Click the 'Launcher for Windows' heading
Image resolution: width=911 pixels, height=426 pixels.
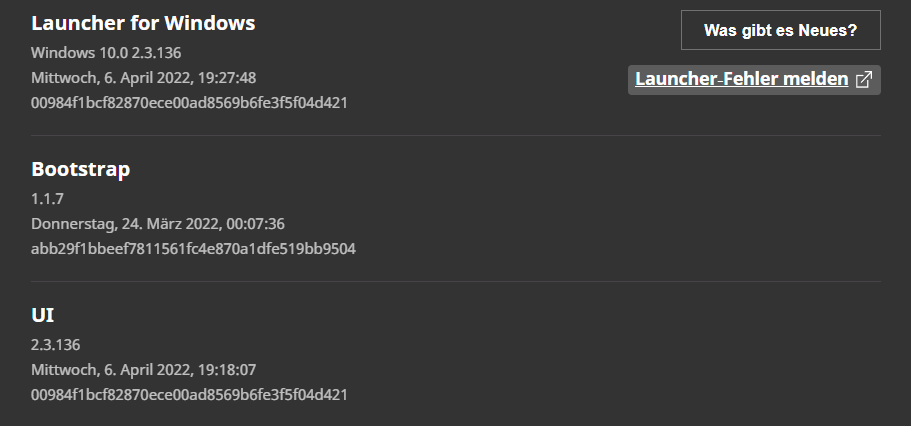pyautogui.click(x=143, y=23)
